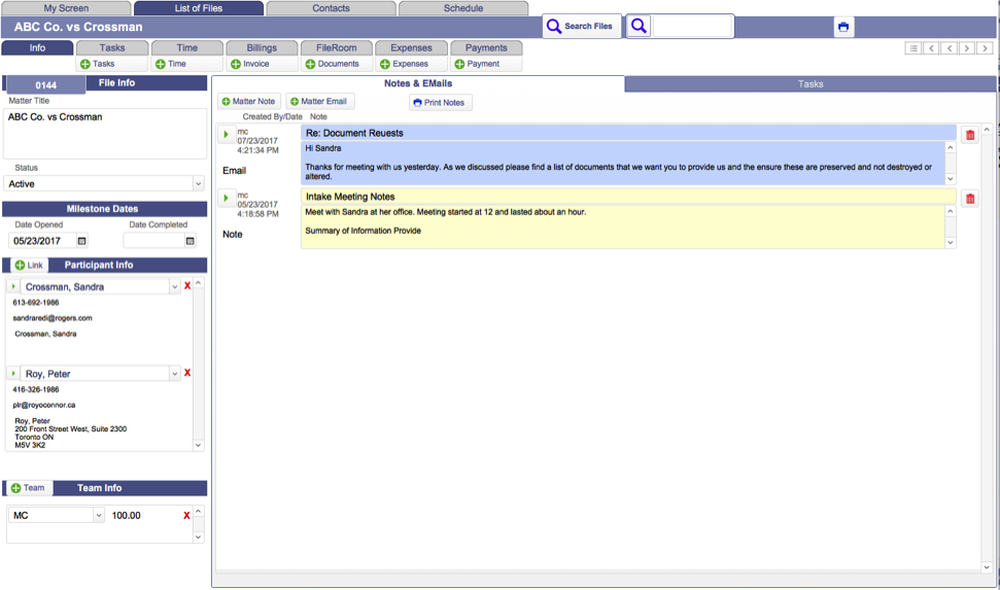This screenshot has height=590, width=1000.
Task: Click the print icon near the search bar
Action: coord(843,26)
